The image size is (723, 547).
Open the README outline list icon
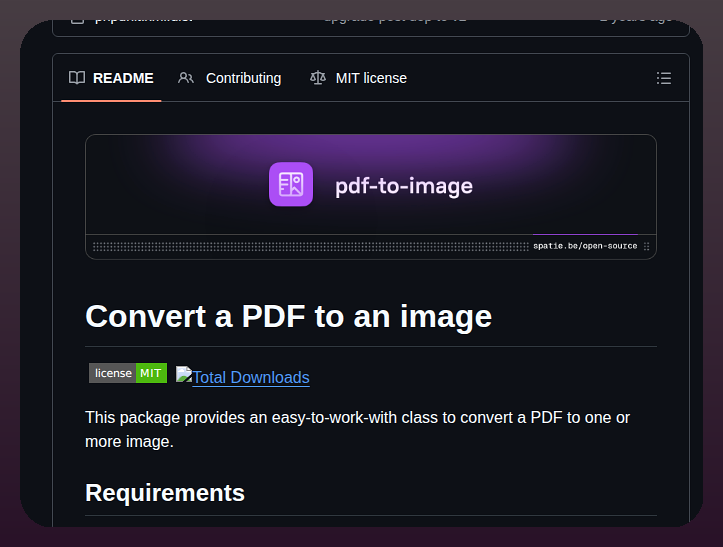point(664,78)
